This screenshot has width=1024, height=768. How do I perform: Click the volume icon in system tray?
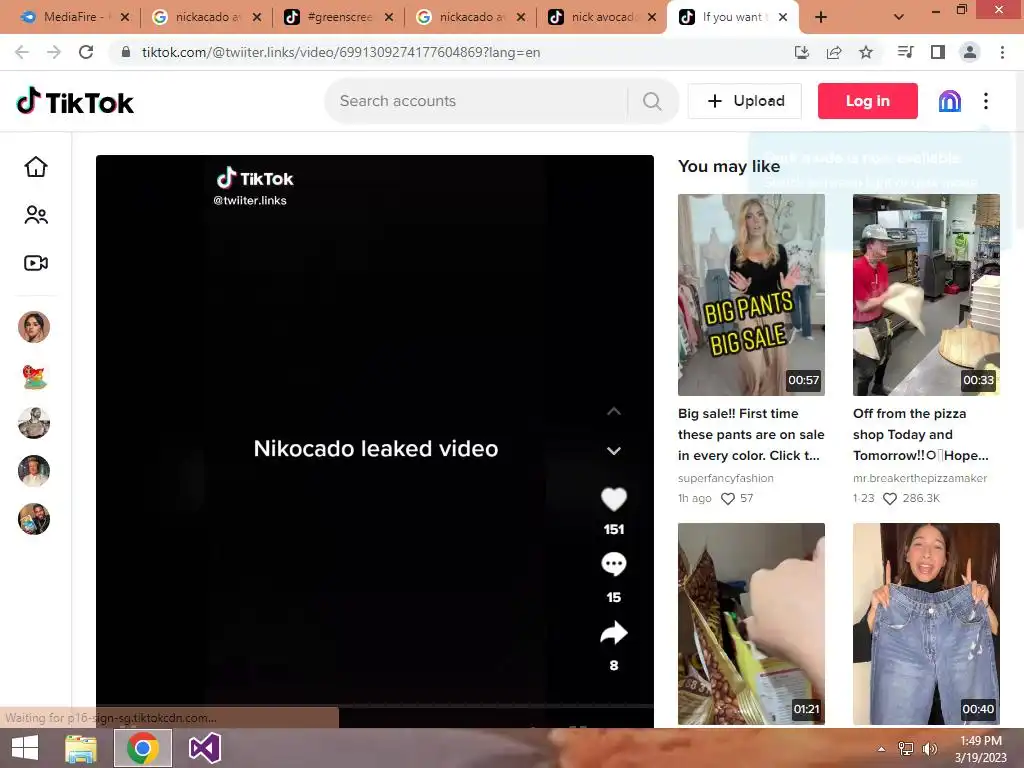pos(929,749)
